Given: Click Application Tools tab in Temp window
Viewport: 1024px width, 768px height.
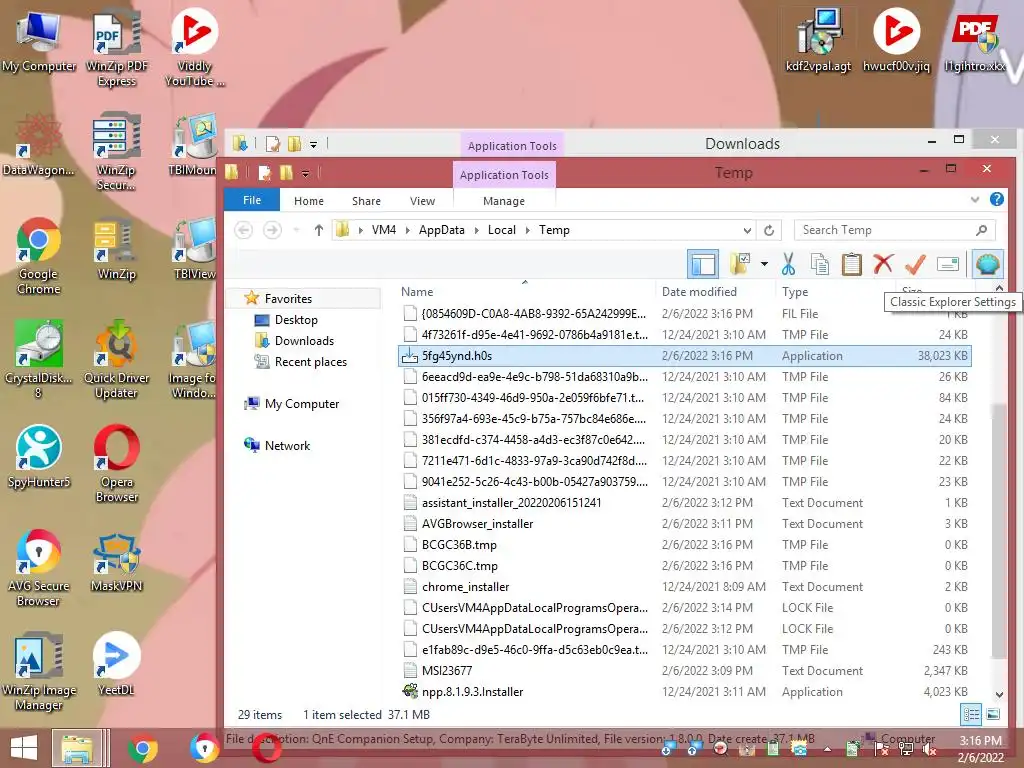Looking at the screenshot, I should (x=504, y=174).
